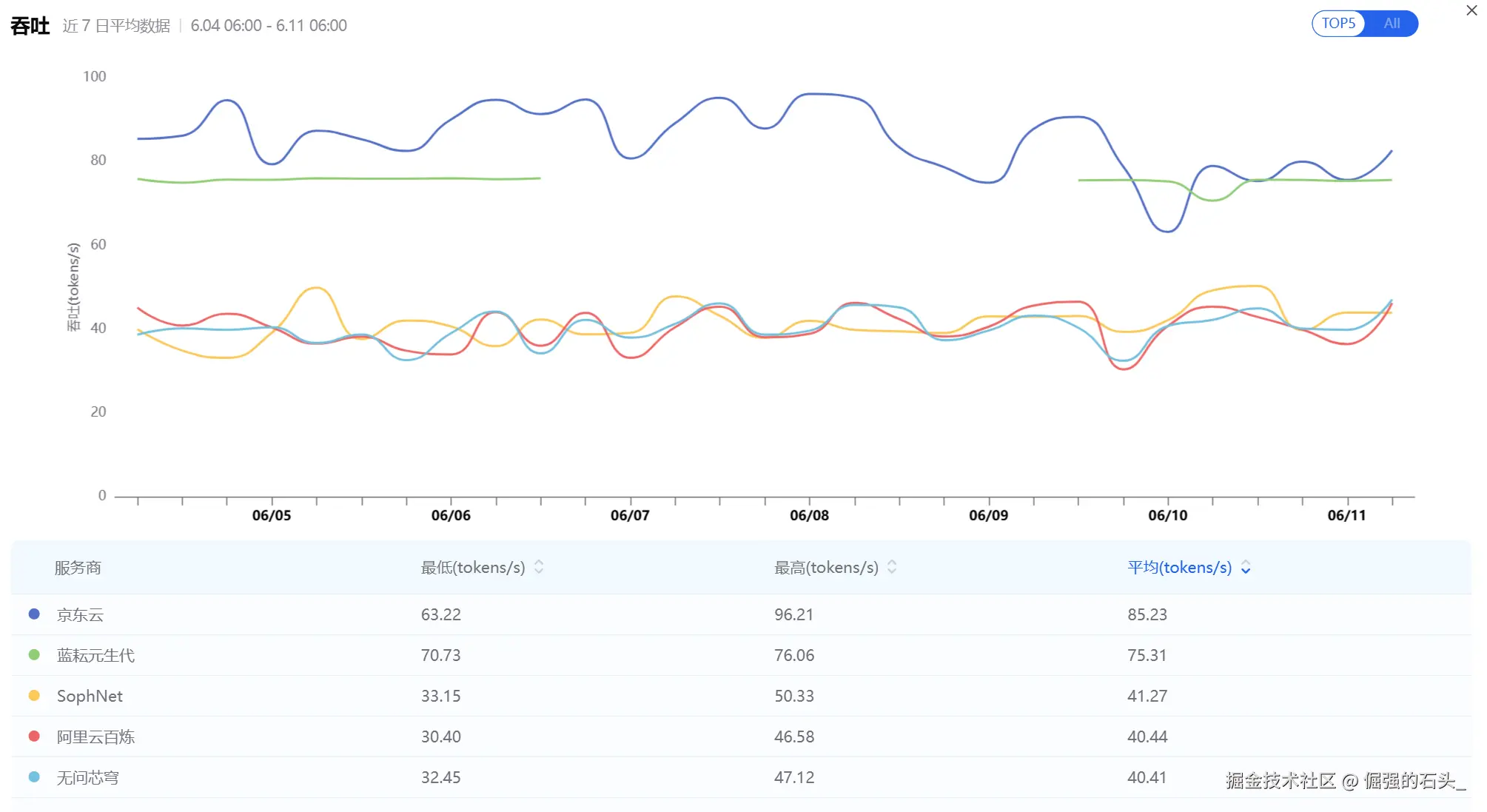Click 蓝耘元生代 average value 75.31
The image size is (1487, 812).
click(x=1147, y=655)
